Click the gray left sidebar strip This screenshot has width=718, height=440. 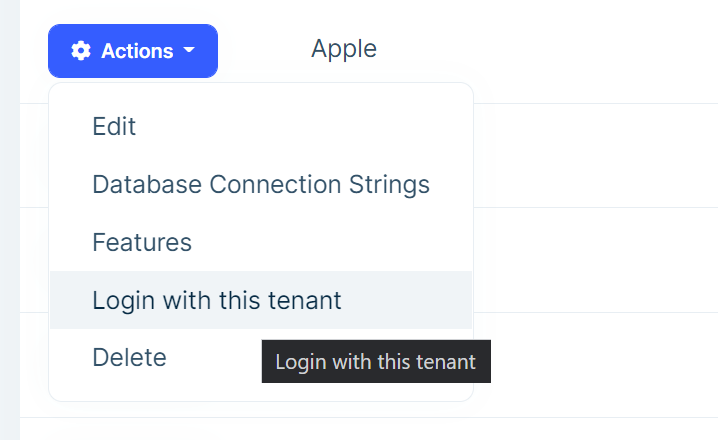click(9, 220)
